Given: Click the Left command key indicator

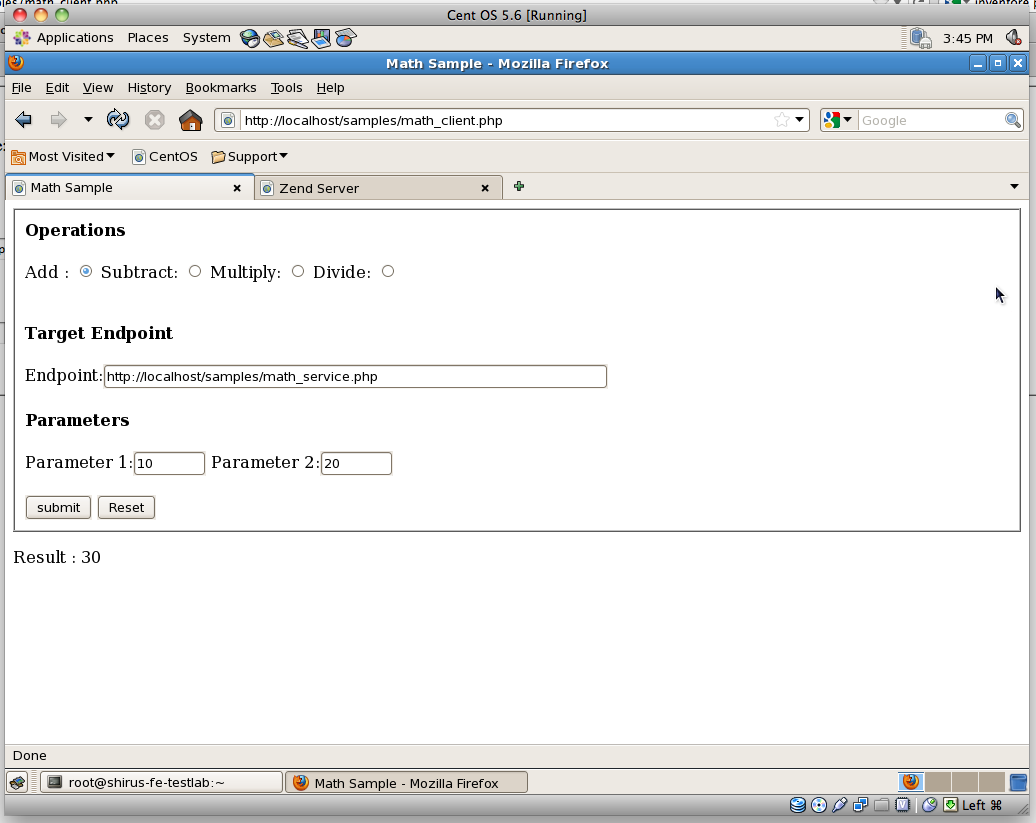Looking at the screenshot, I should [x=975, y=804].
